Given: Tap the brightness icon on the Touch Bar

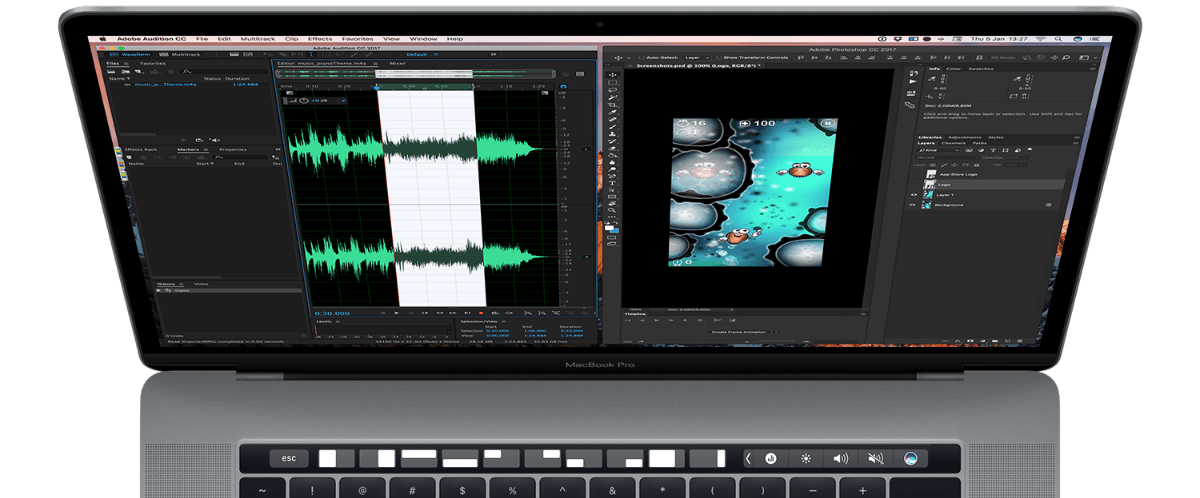Looking at the screenshot, I should point(805,458).
